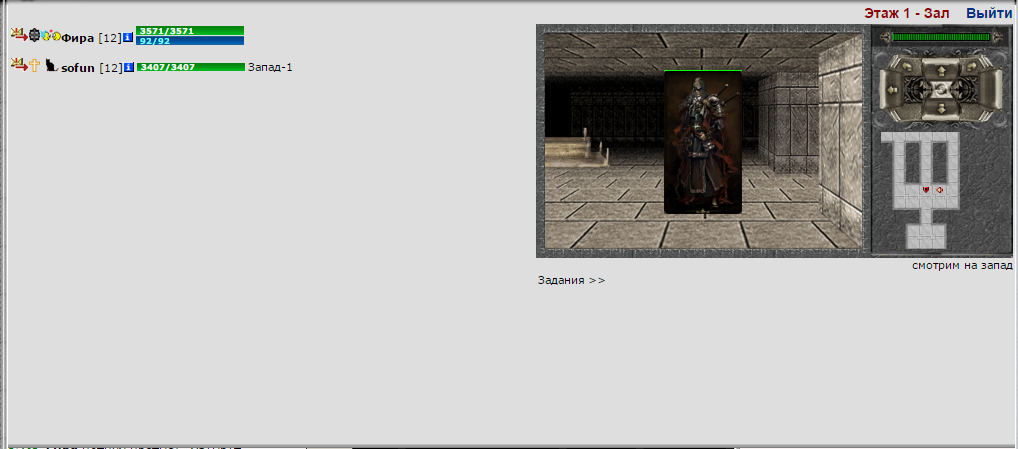This screenshot has height=449, width=1018.
Task: Click the green movement timer bar above navigation
Action: pos(941,37)
